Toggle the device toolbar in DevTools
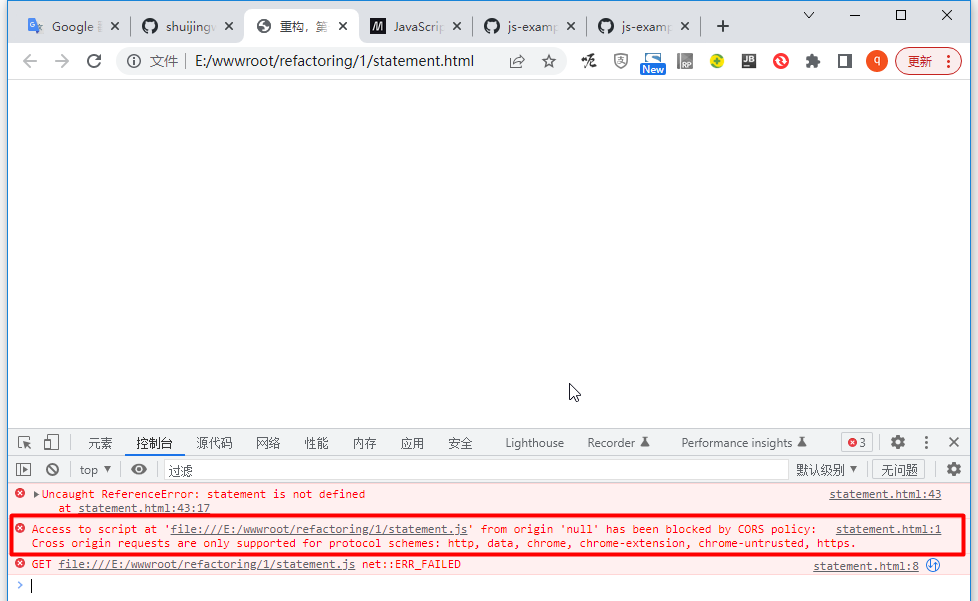978x601 pixels. click(51, 443)
